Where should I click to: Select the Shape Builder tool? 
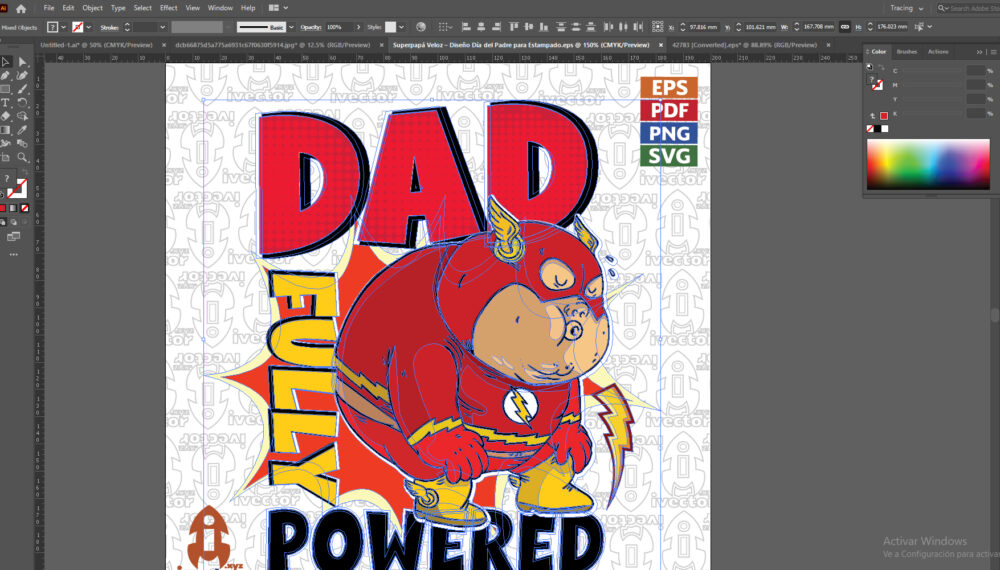[22, 116]
